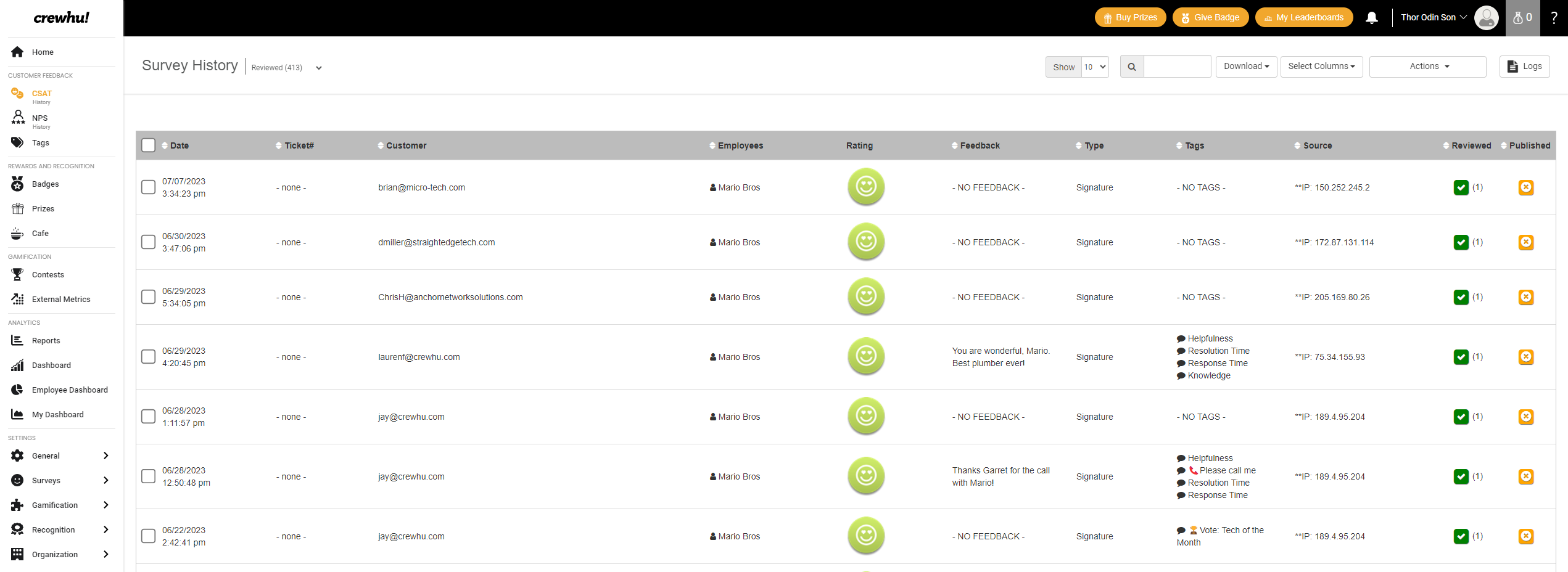1568x572 pixels.
Task: Click the user profile avatar
Action: pos(1486,18)
